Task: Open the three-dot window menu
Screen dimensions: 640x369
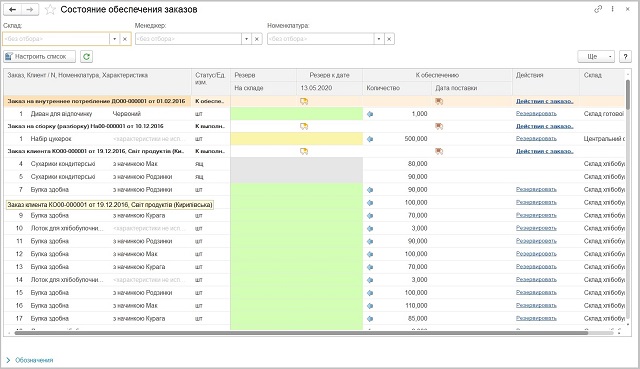Action: [612, 9]
